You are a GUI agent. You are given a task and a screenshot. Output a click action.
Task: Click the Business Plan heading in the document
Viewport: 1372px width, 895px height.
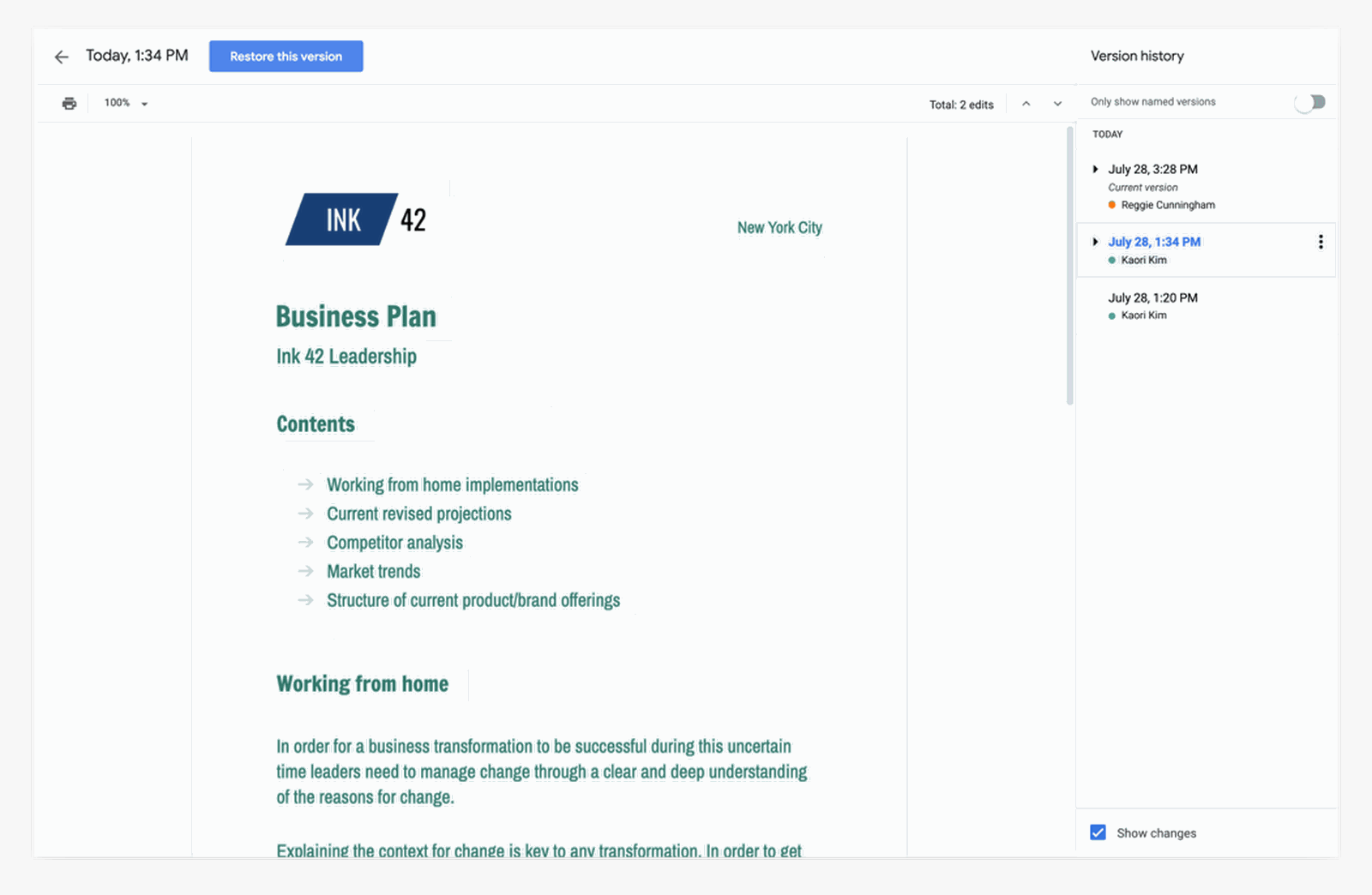[356, 316]
